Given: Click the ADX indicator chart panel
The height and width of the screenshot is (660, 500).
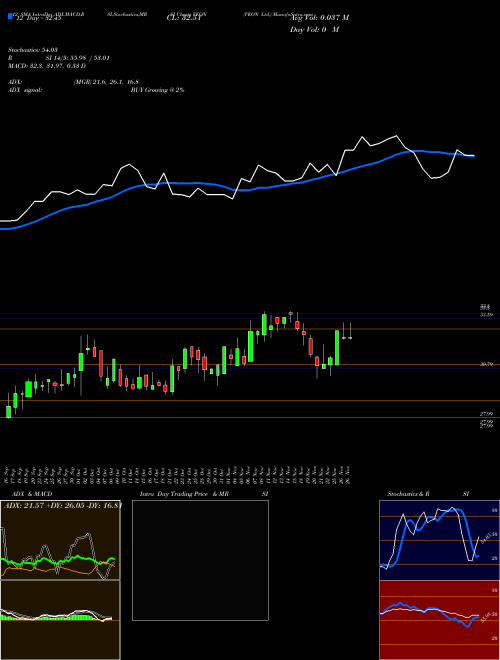Looking at the screenshot, I should pos(60,540).
